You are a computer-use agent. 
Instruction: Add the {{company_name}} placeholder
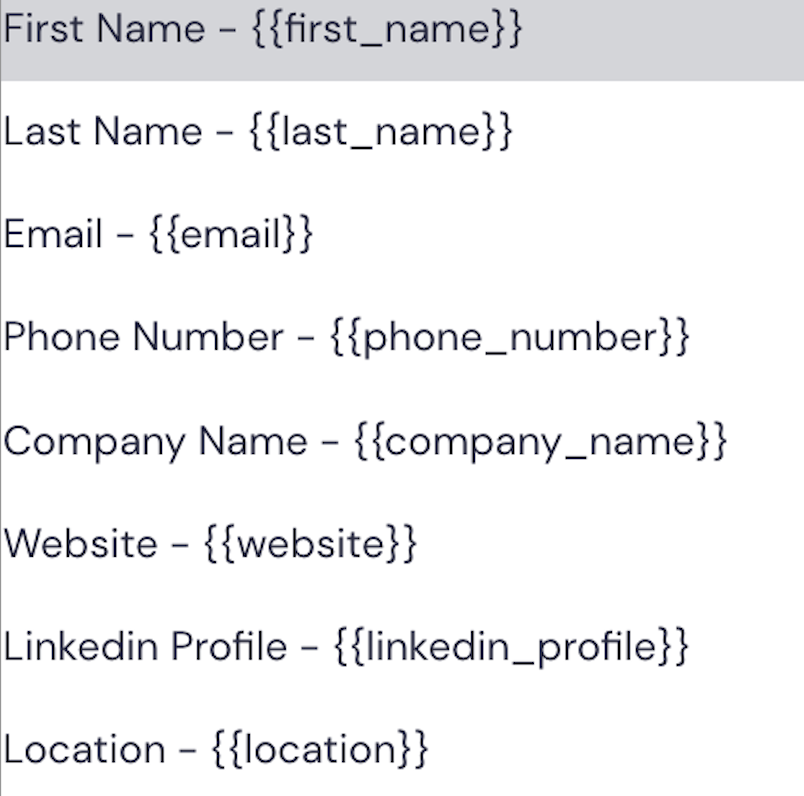pos(540,442)
